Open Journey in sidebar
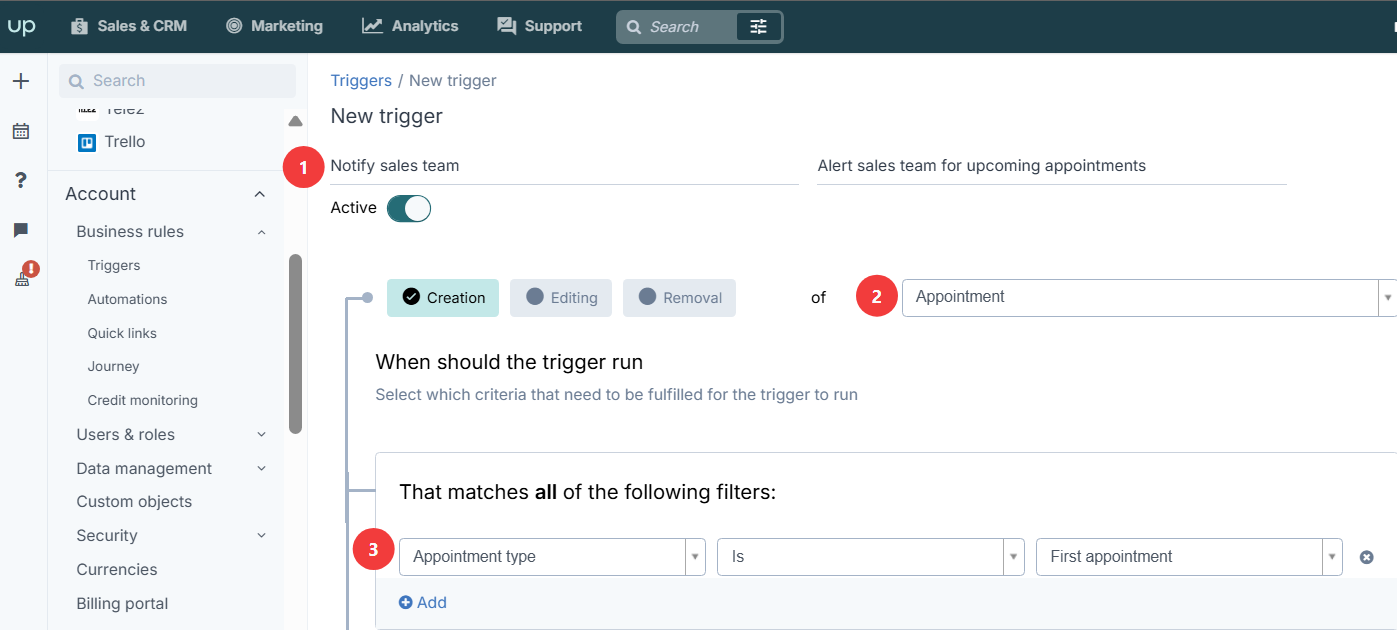The width and height of the screenshot is (1398, 630). pyautogui.click(x=113, y=367)
